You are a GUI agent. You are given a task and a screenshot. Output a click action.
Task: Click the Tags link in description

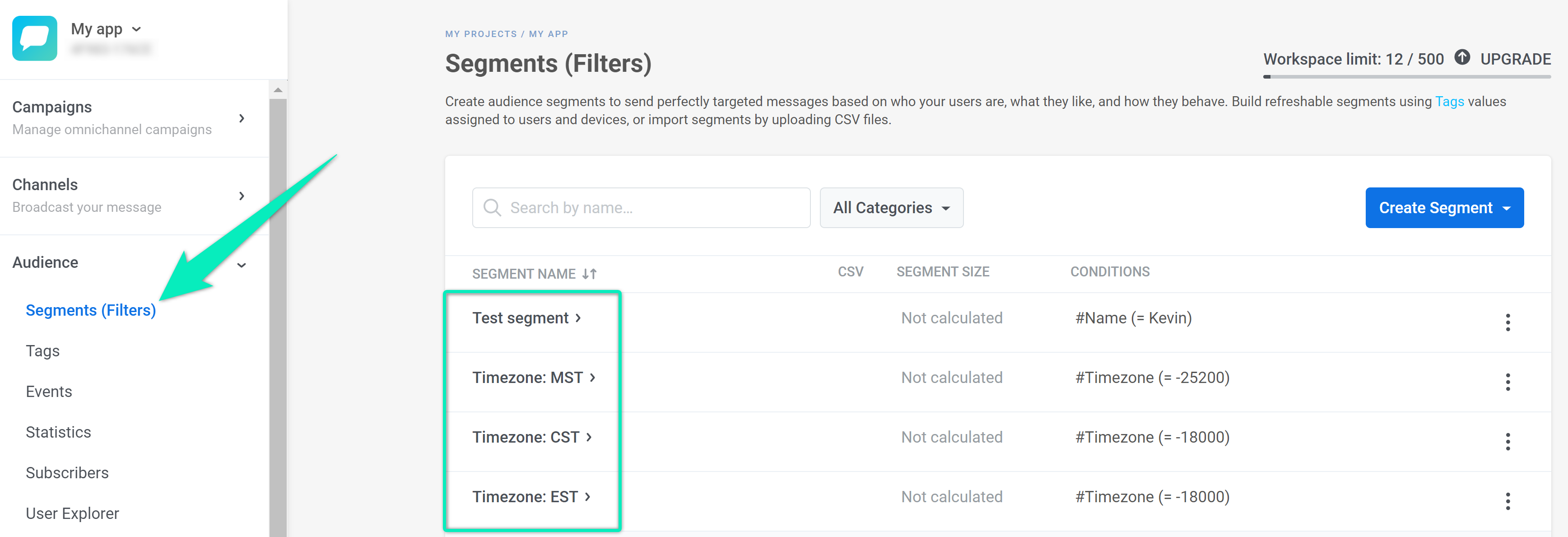coord(1449,102)
